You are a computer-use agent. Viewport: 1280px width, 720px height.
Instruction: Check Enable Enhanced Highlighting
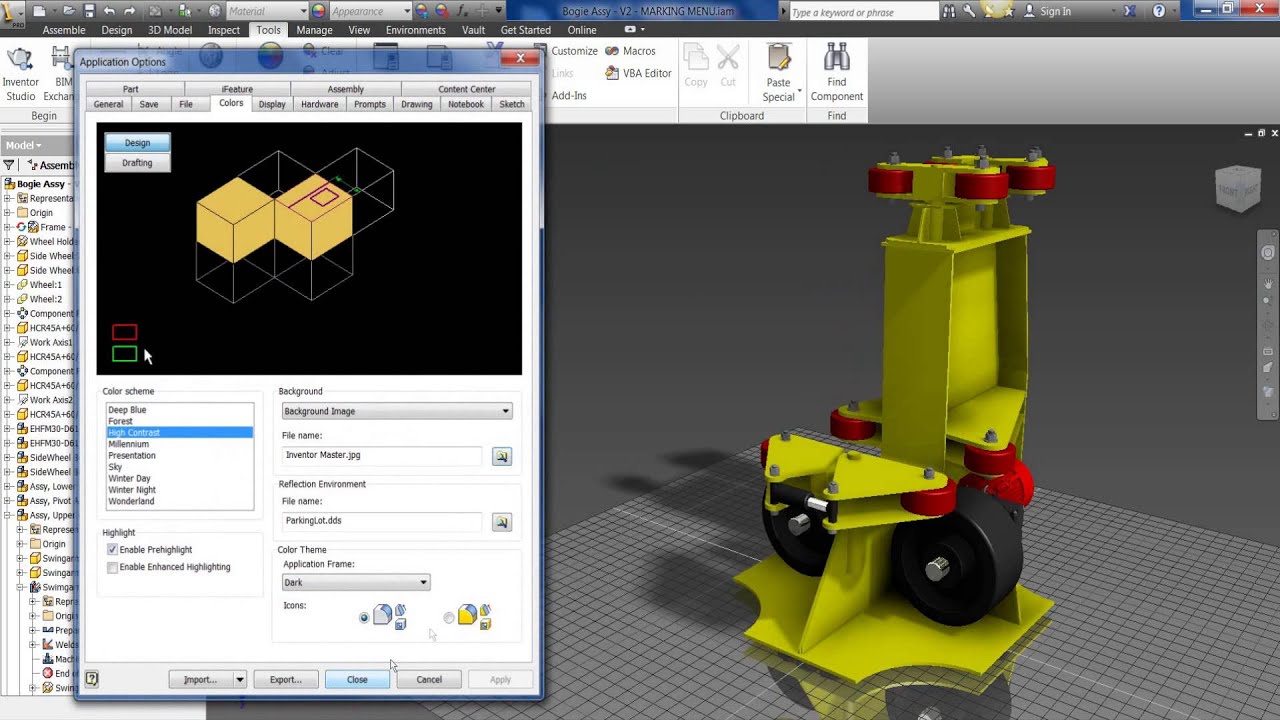pyautogui.click(x=112, y=567)
